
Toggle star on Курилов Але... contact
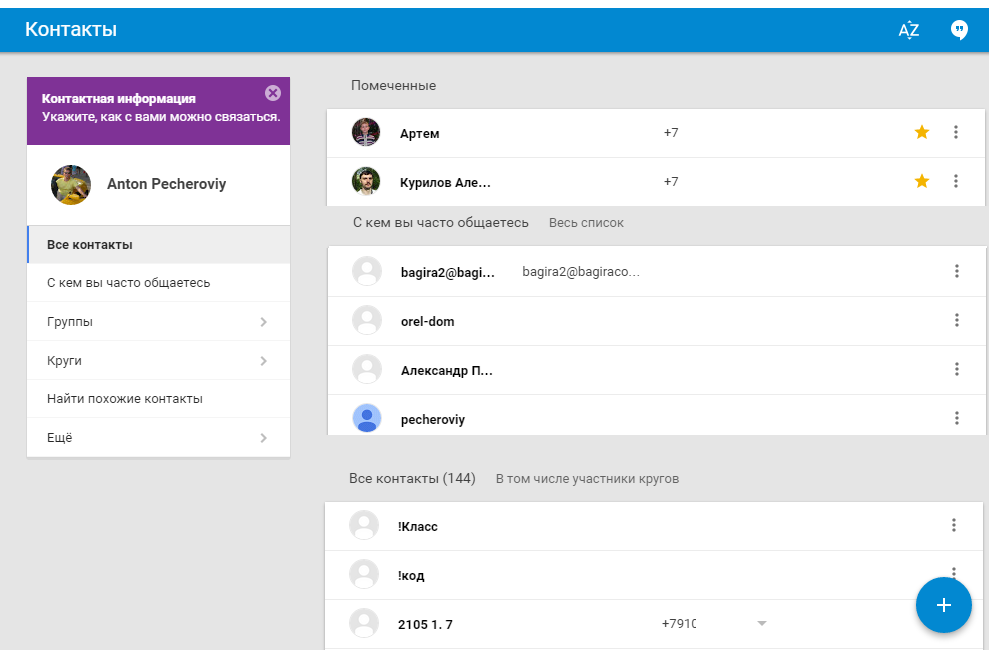click(x=922, y=181)
